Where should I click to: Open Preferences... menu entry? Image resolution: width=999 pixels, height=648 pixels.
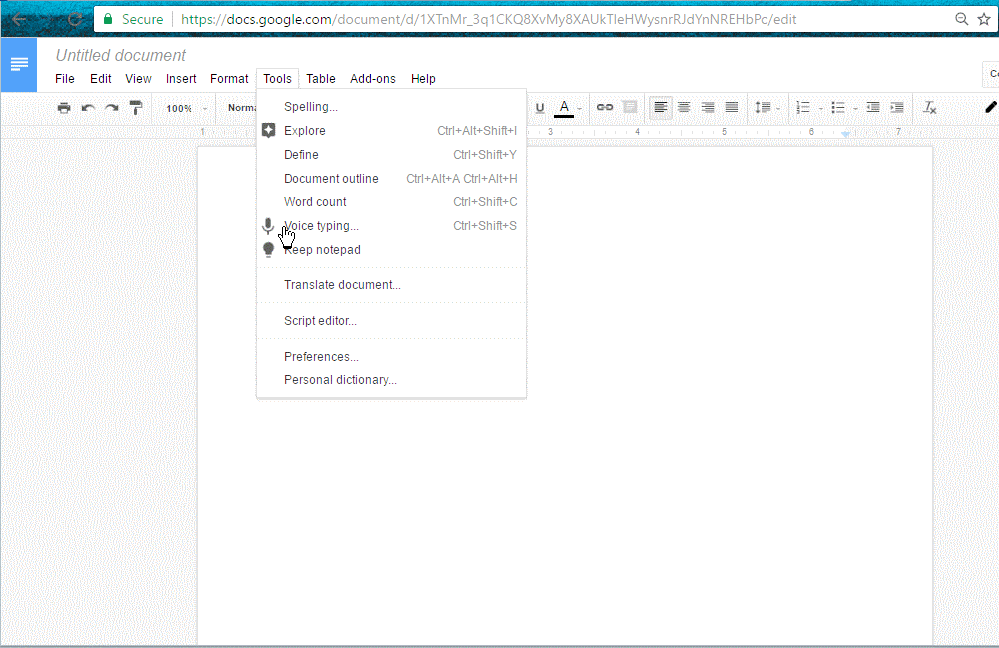[x=391, y=356]
